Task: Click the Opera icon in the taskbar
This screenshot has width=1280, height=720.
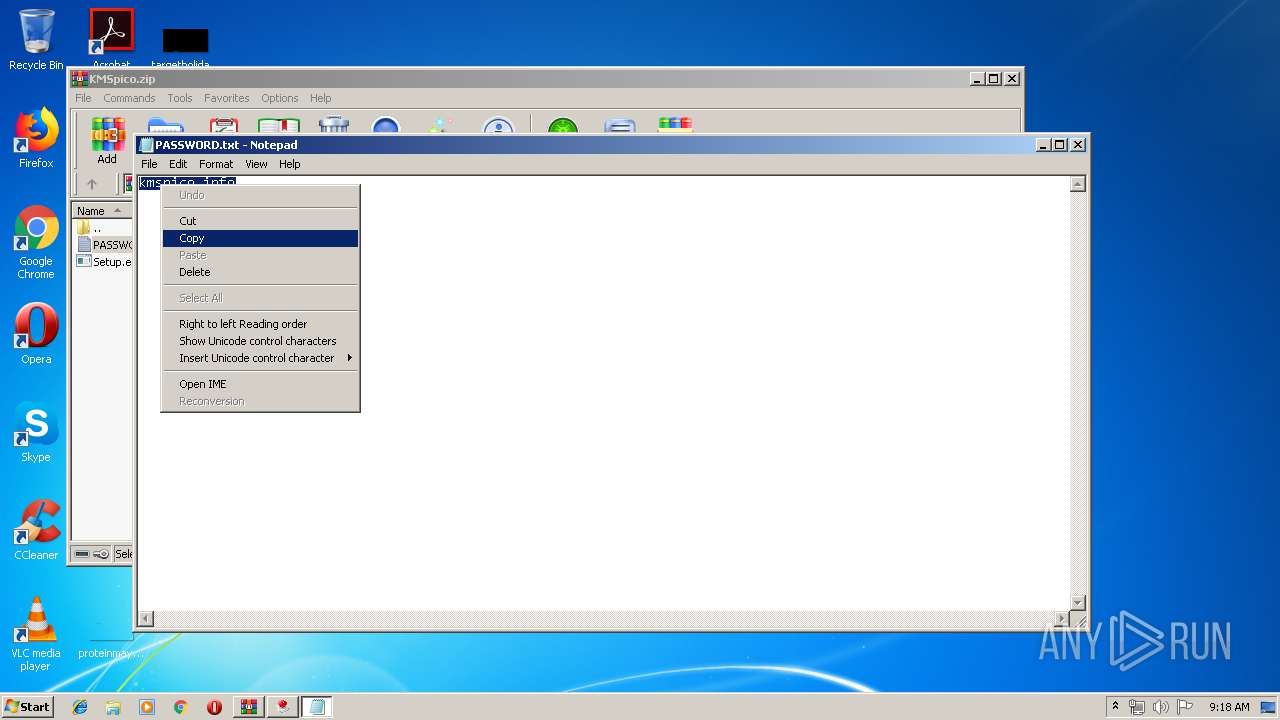Action: [x=214, y=707]
